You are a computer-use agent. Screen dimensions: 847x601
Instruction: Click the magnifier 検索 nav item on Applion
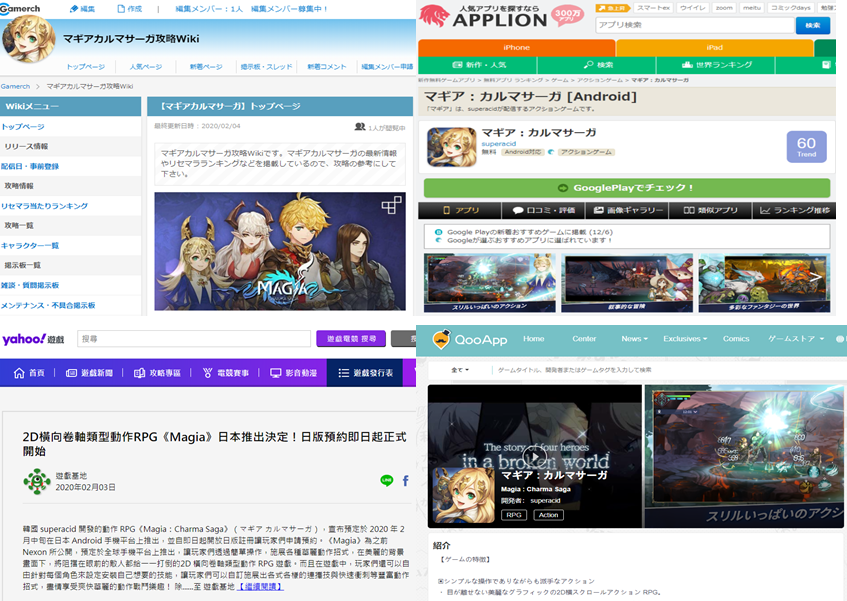[x=588, y=65]
